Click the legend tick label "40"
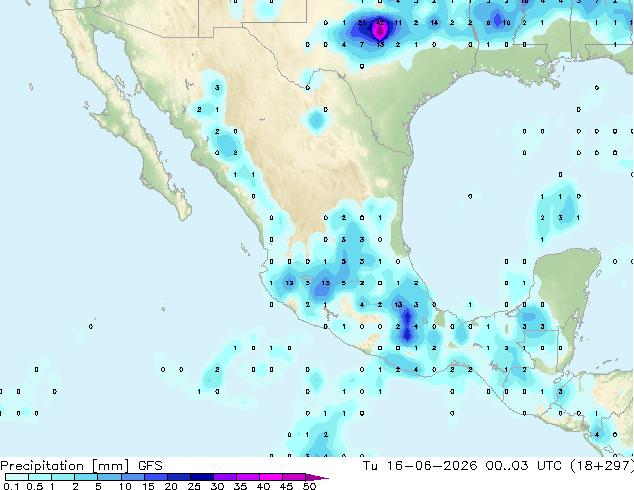634x490 pixels. pos(263,486)
